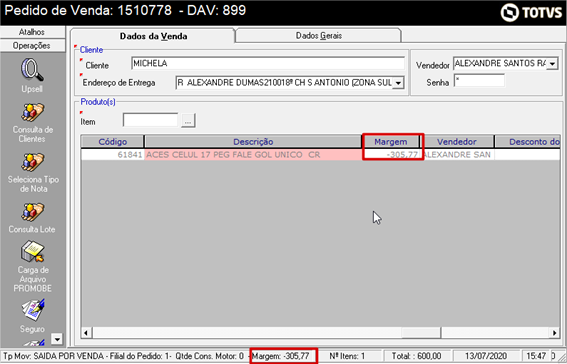The height and width of the screenshot is (364, 567).
Task: Switch to Dados Gerais tab
Action: pos(319,36)
